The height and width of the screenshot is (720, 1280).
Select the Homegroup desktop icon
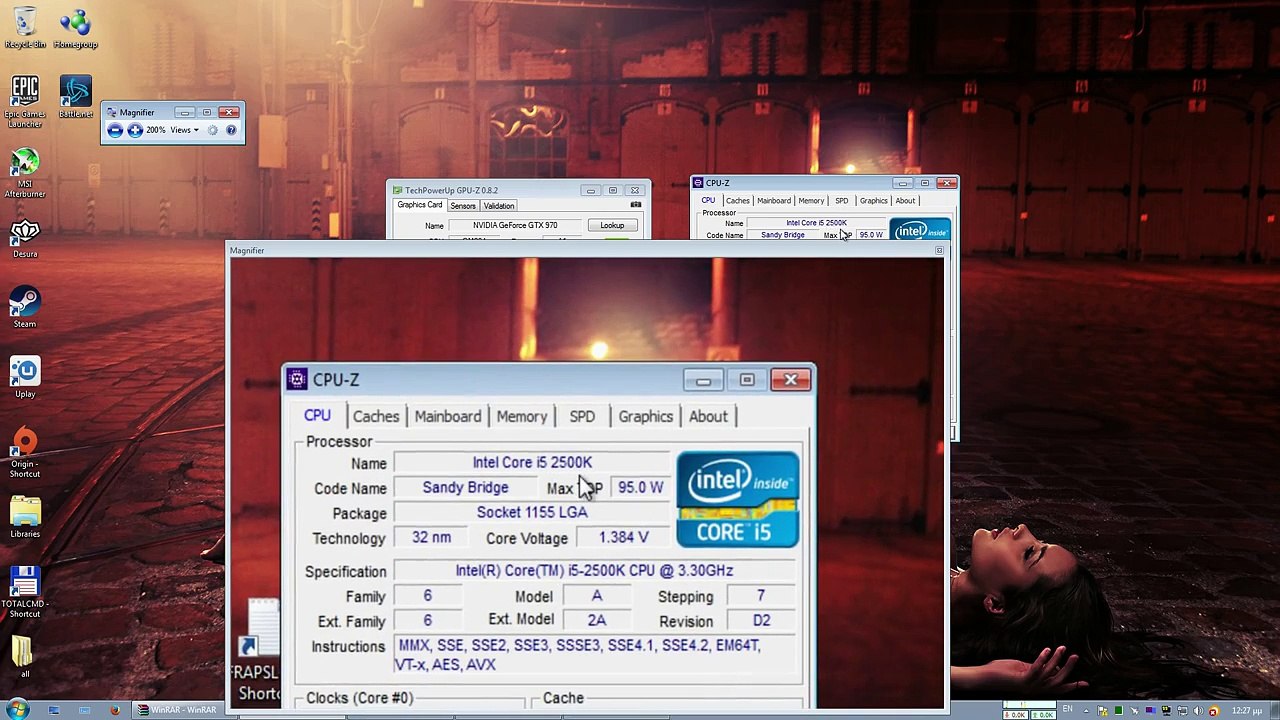click(x=75, y=27)
